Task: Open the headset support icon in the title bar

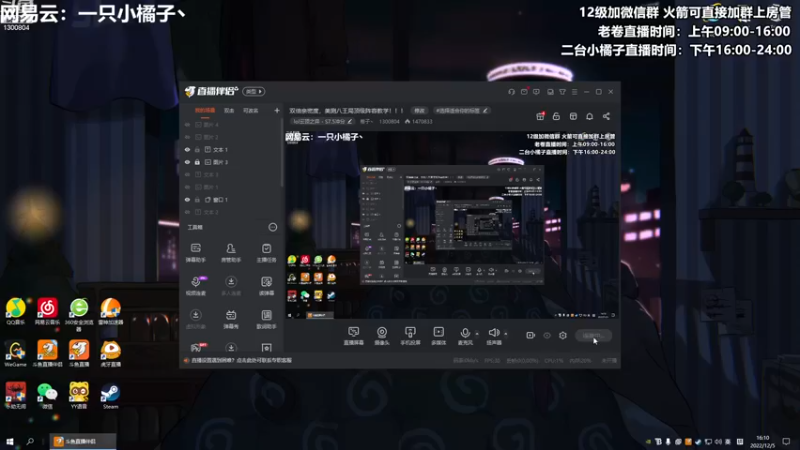Action: [511, 92]
